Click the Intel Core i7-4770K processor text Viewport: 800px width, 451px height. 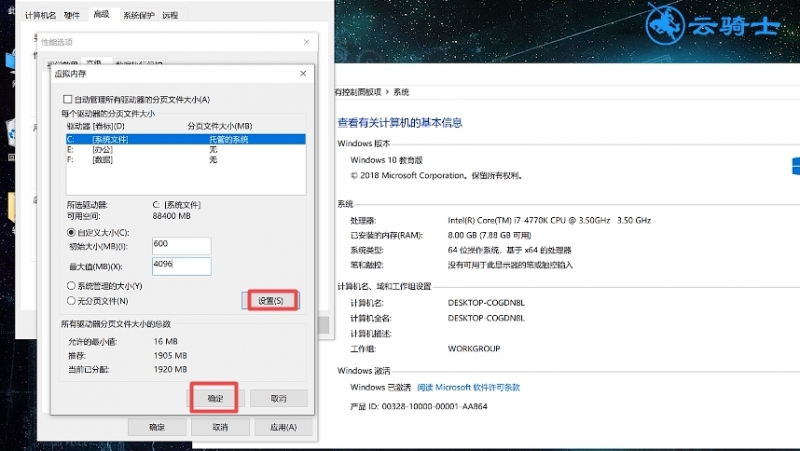pyautogui.click(x=549, y=220)
